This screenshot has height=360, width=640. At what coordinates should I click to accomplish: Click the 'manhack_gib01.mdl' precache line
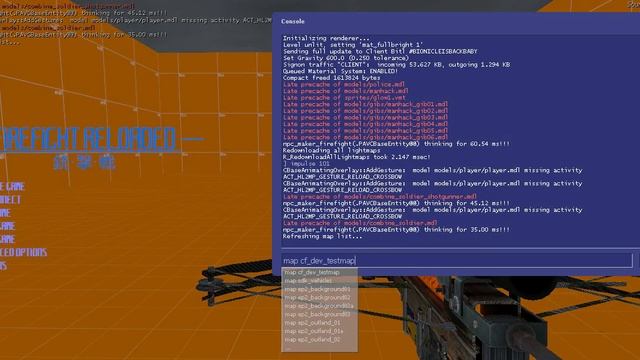point(366,104)
